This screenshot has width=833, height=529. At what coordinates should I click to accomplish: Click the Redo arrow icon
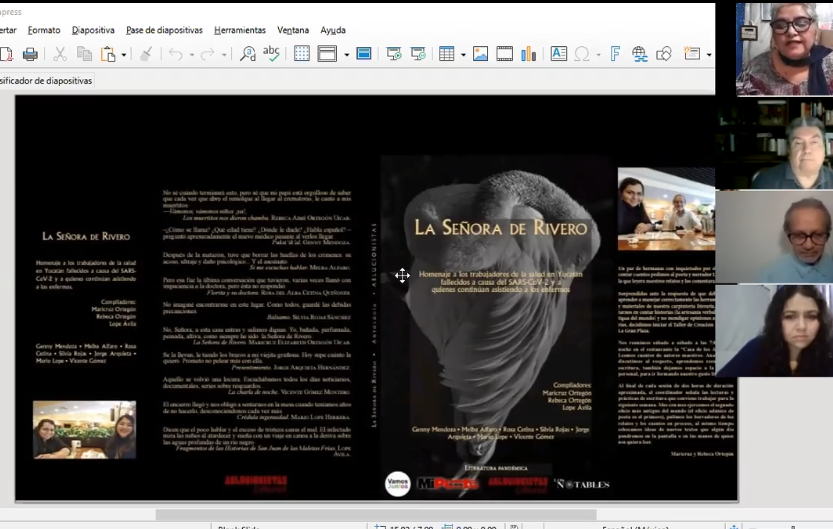[208, 54]
